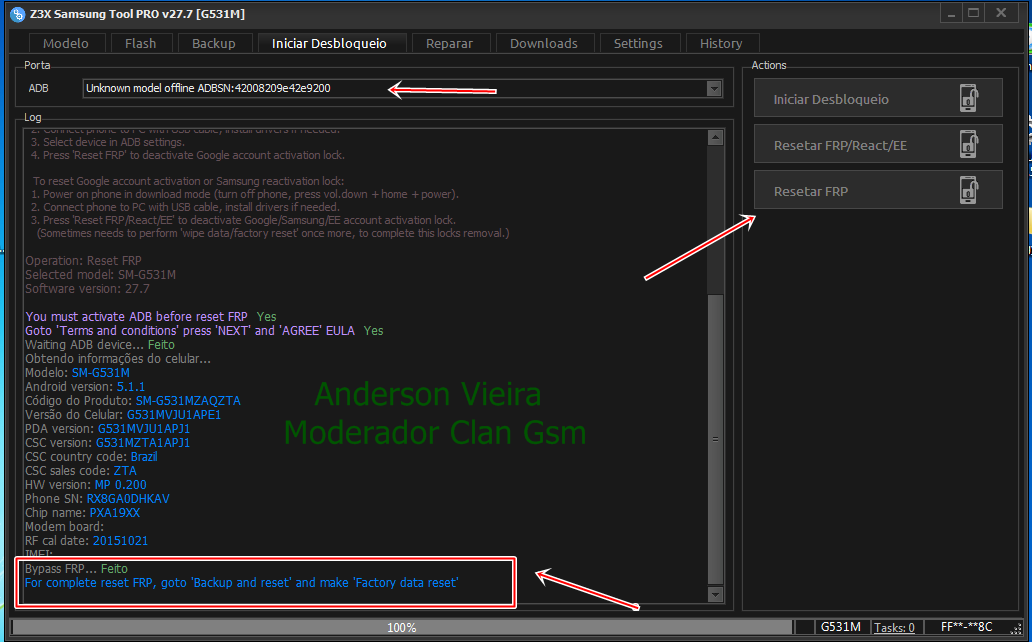Click the 100% progress bar
Screen dimensions: 1032x642
point(402,628)
